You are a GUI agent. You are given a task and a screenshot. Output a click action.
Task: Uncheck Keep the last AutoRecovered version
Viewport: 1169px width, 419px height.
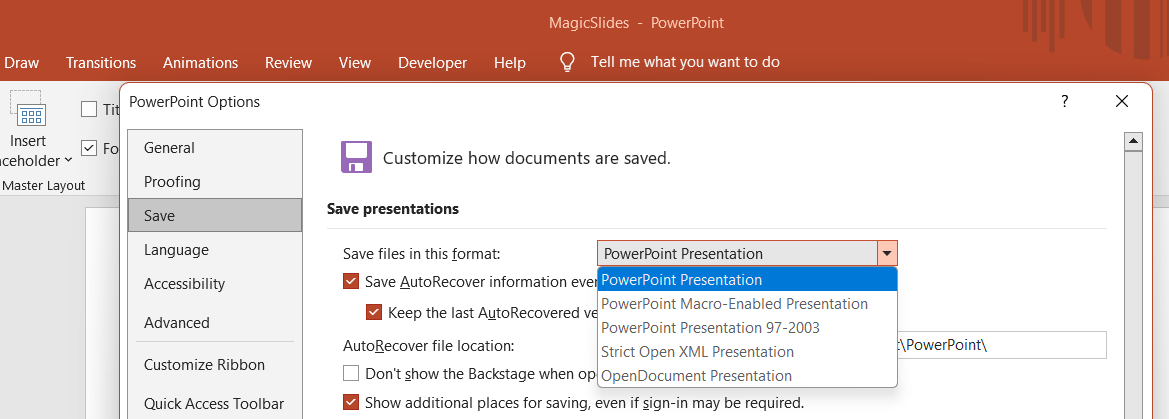[374, 312]
